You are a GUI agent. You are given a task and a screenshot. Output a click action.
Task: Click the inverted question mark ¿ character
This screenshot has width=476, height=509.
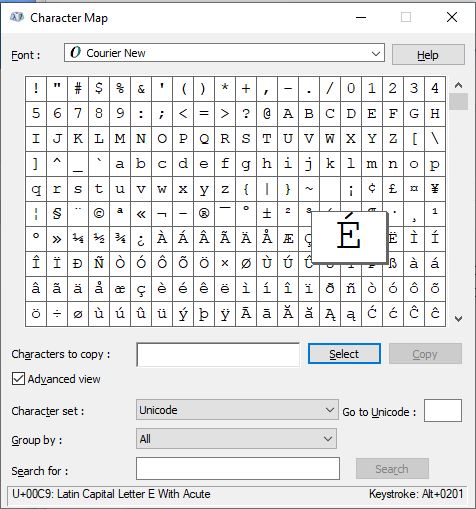pyautogui.click(x=141, y=239)
